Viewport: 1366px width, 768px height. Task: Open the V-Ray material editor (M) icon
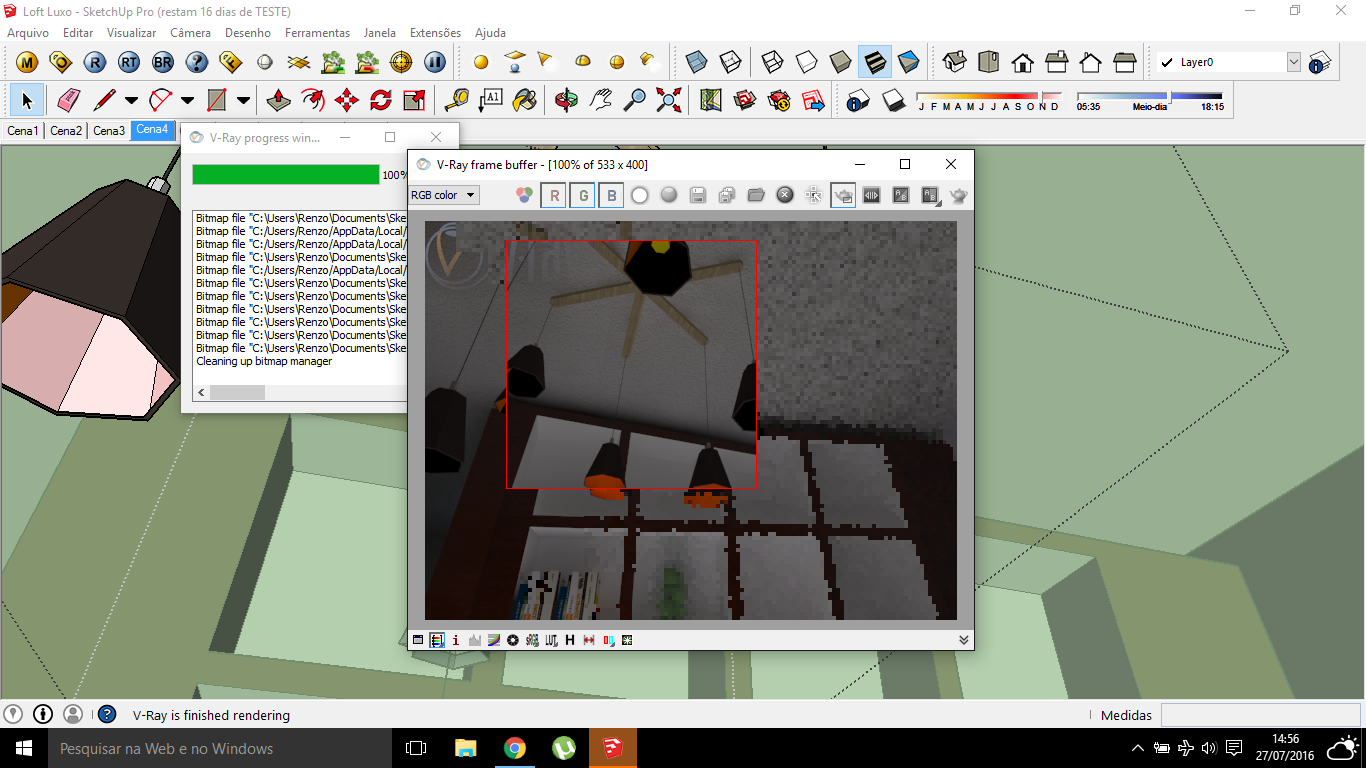27,62
